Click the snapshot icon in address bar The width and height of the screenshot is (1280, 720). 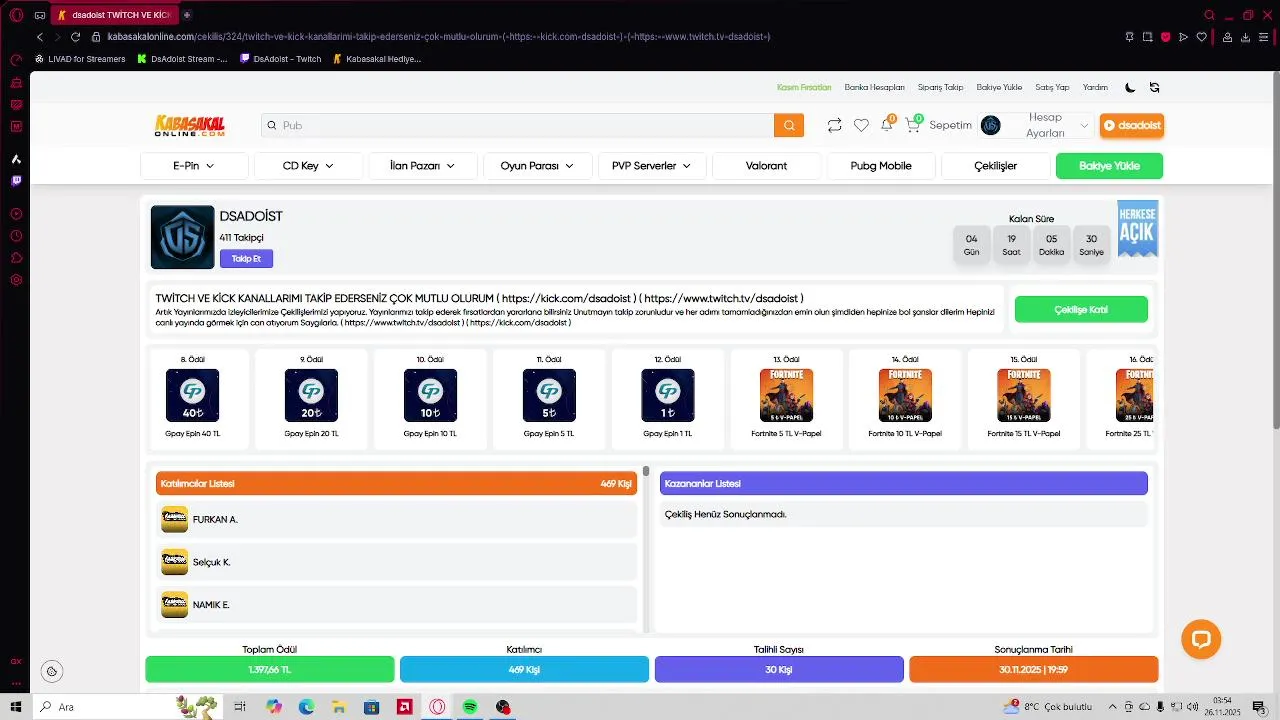tap(1147, 37)
